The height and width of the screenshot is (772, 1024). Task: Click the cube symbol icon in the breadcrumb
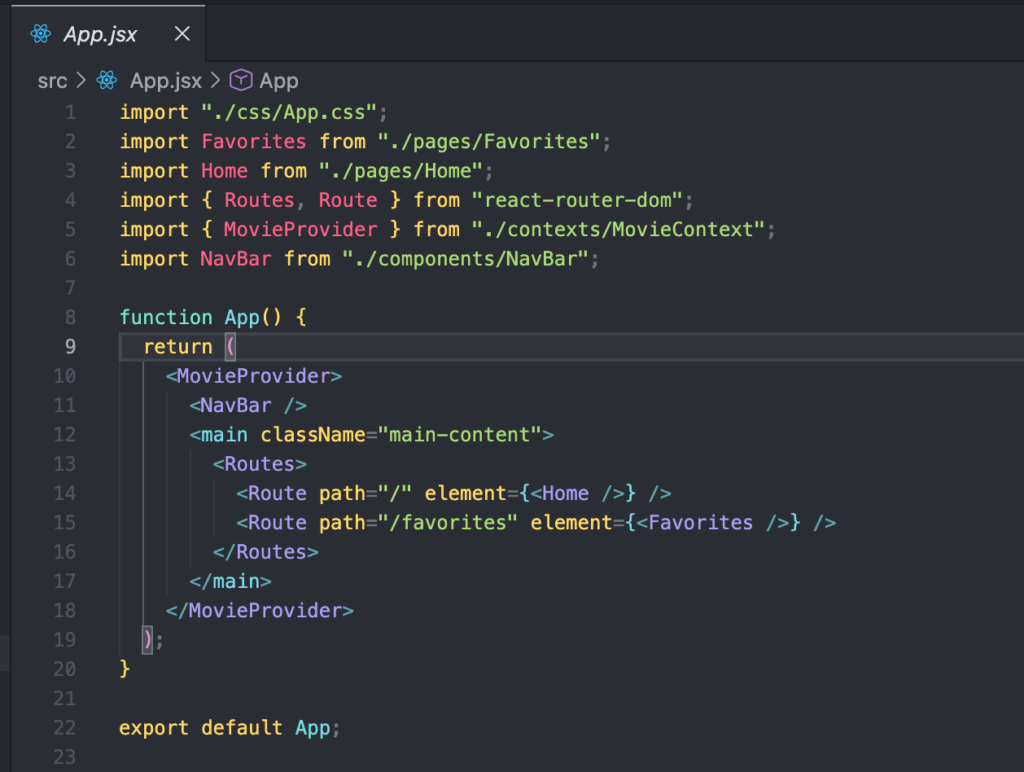coord(241,81)
